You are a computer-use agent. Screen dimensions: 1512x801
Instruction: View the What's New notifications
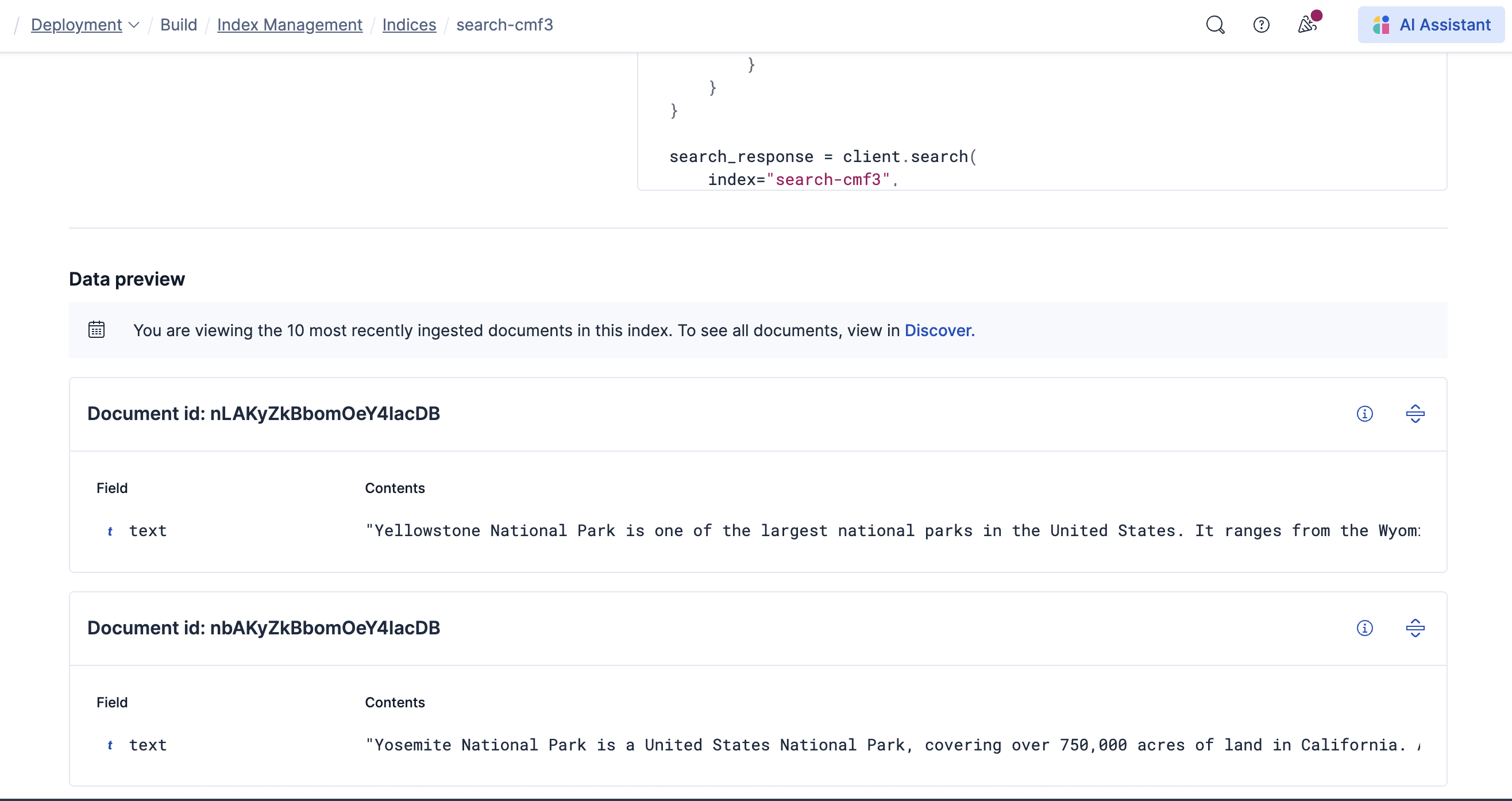pyautogui.click(x=1306, y=25)
